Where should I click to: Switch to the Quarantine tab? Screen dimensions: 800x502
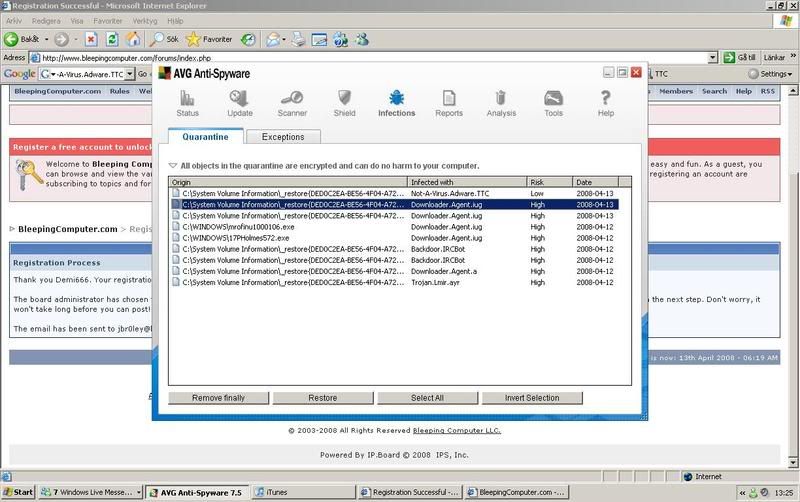tap(205, 137)
